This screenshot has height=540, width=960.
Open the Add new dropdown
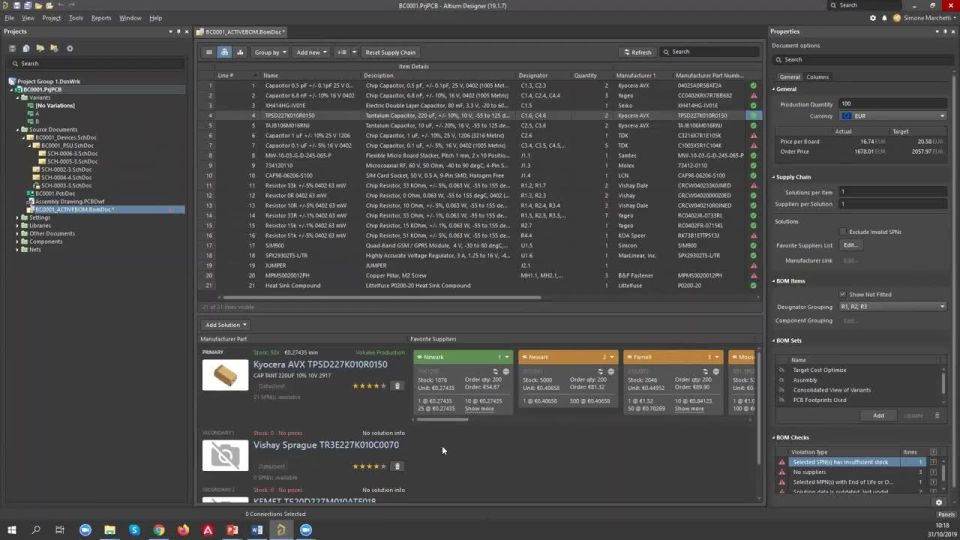[x=312, y=53]
